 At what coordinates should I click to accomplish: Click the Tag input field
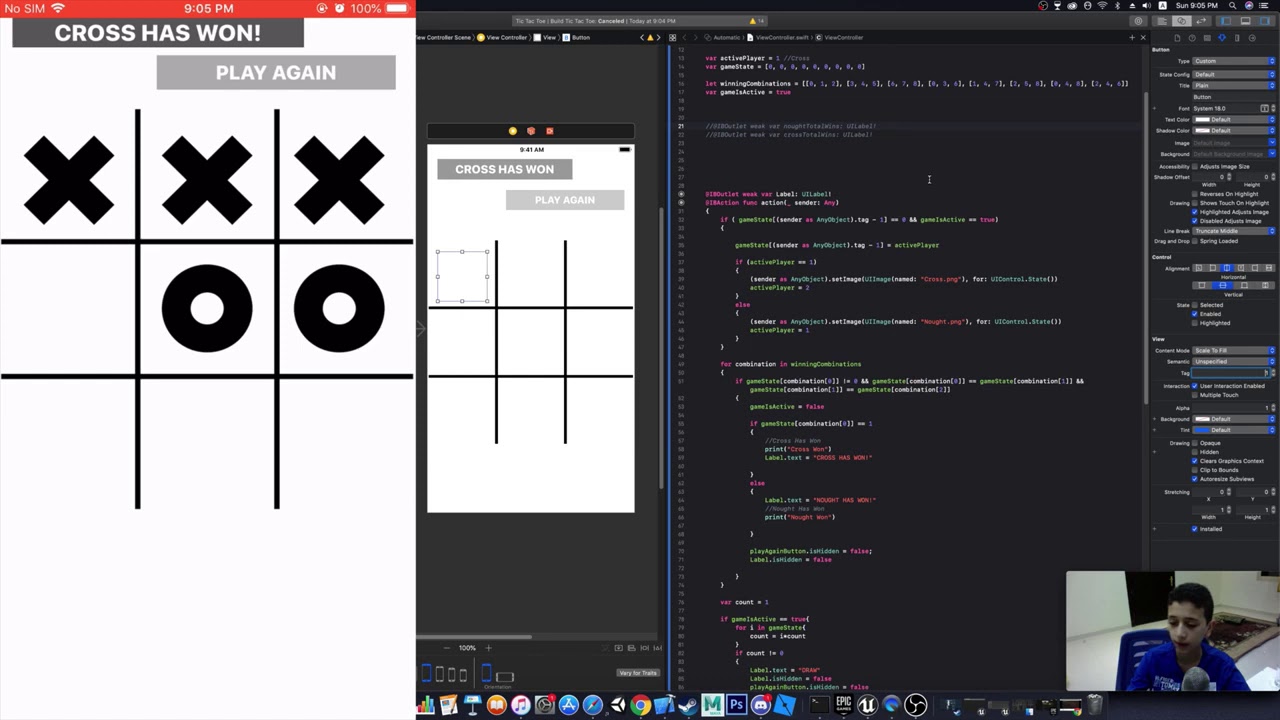tap(1230, 373)
